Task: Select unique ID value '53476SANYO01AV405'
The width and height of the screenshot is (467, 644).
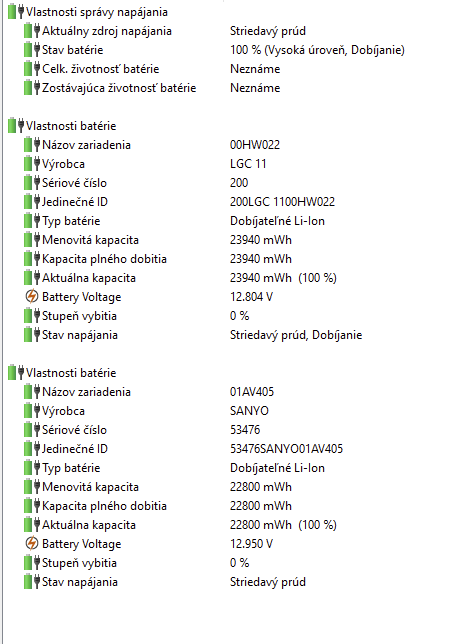Action: [x=286, y=448]
